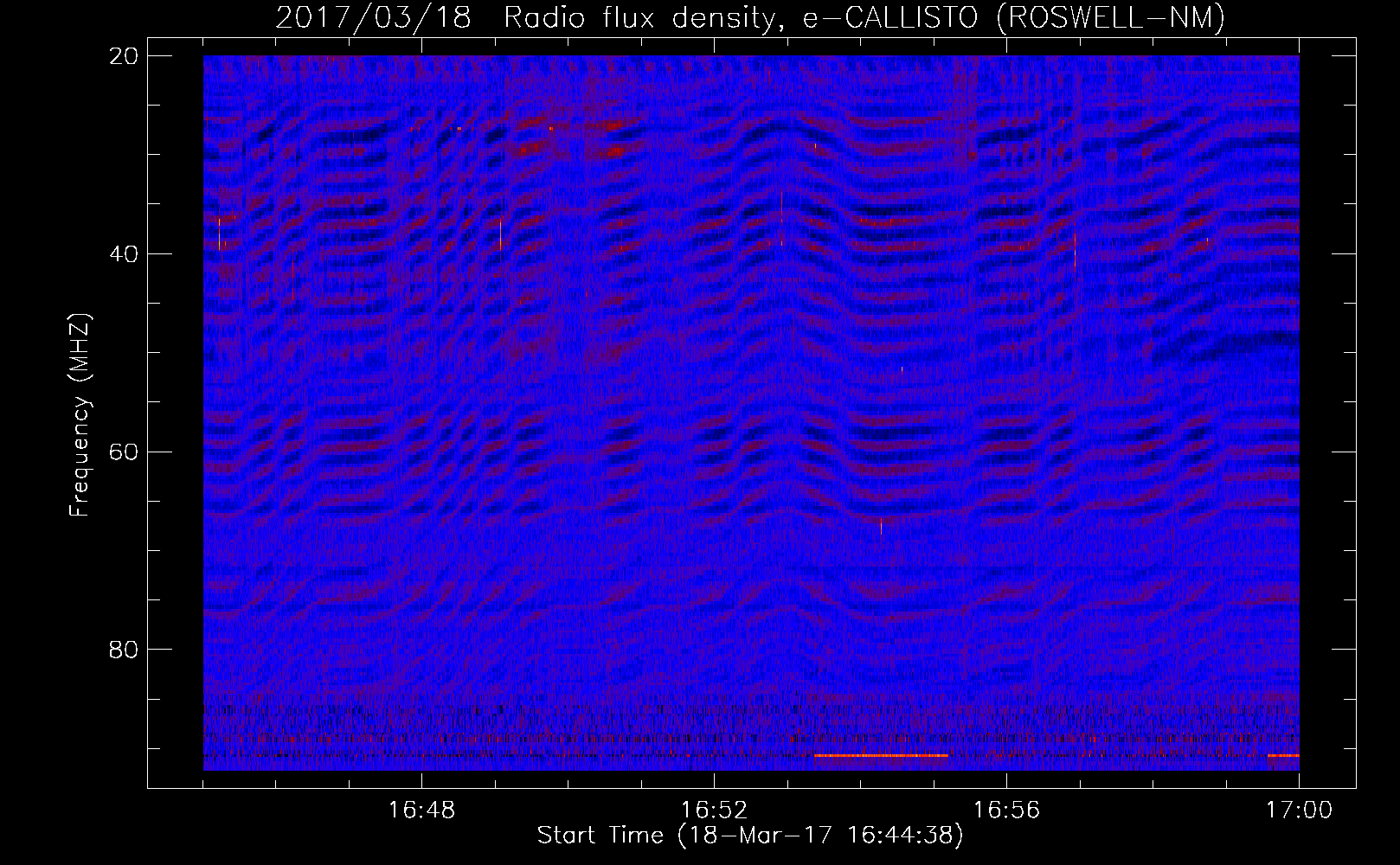Click the long orange horizontal line near 16:54
This screenshot has height=865, width=1400.
click(881, 756)
